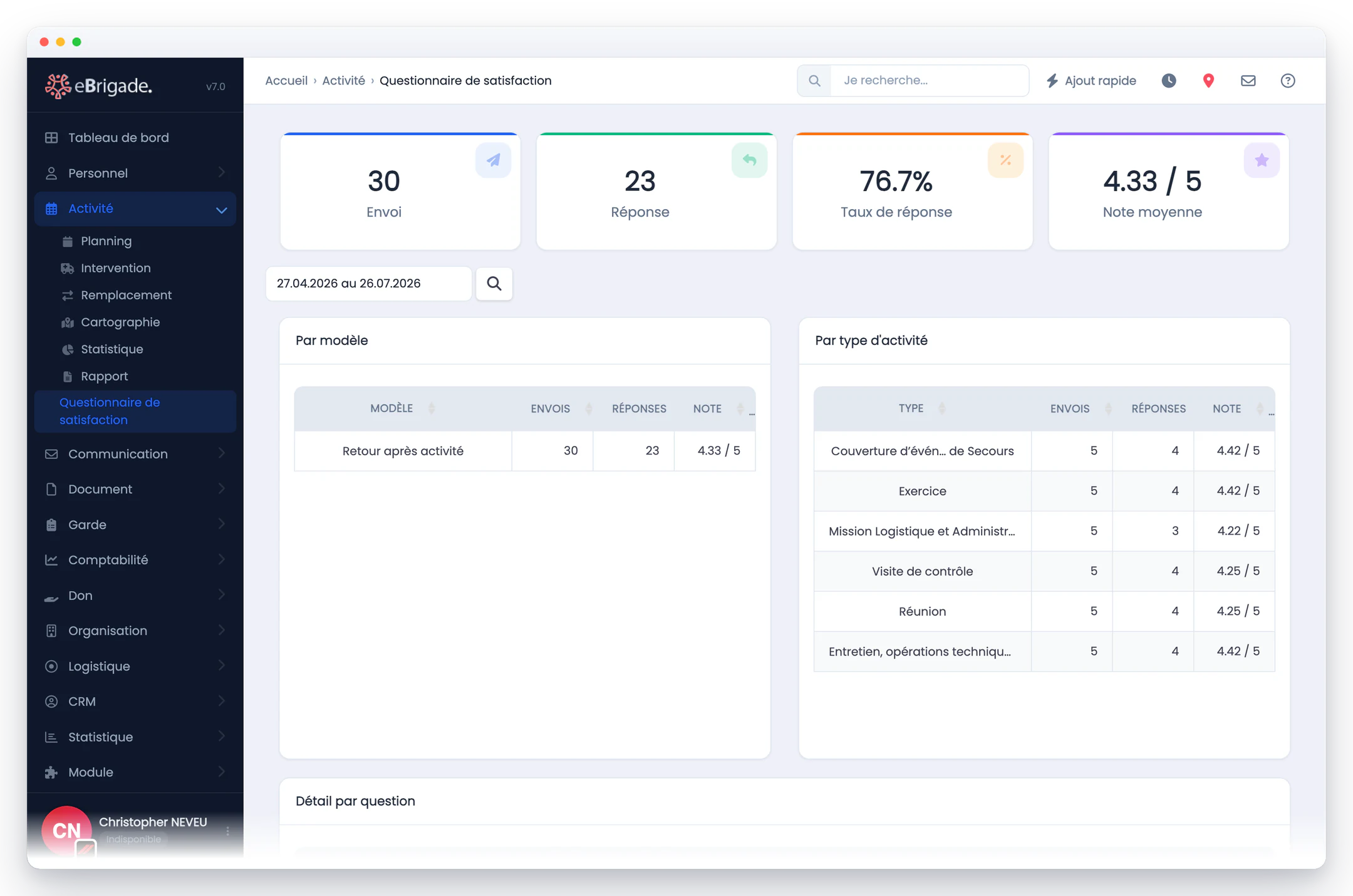Open the Planning submenu item

(x=106, y=241)
